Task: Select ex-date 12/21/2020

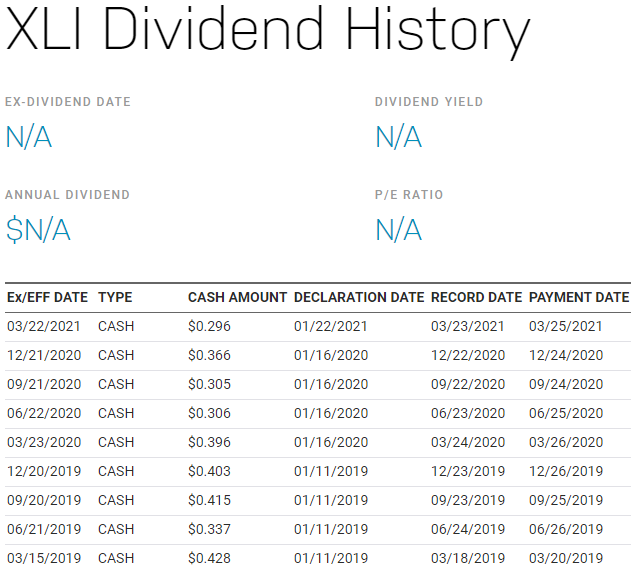Action: [44, 355]
